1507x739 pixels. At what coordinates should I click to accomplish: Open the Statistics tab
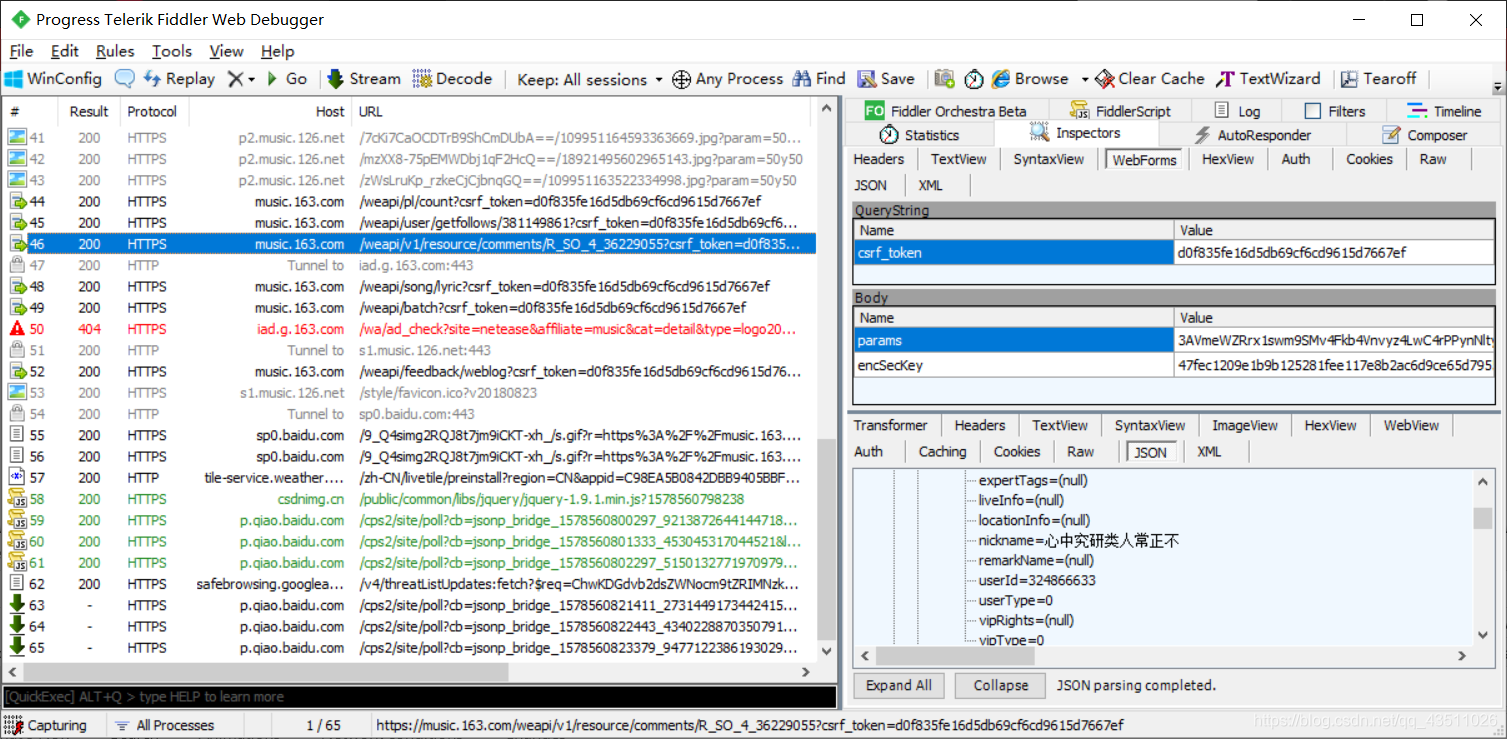tap(919, 135)
